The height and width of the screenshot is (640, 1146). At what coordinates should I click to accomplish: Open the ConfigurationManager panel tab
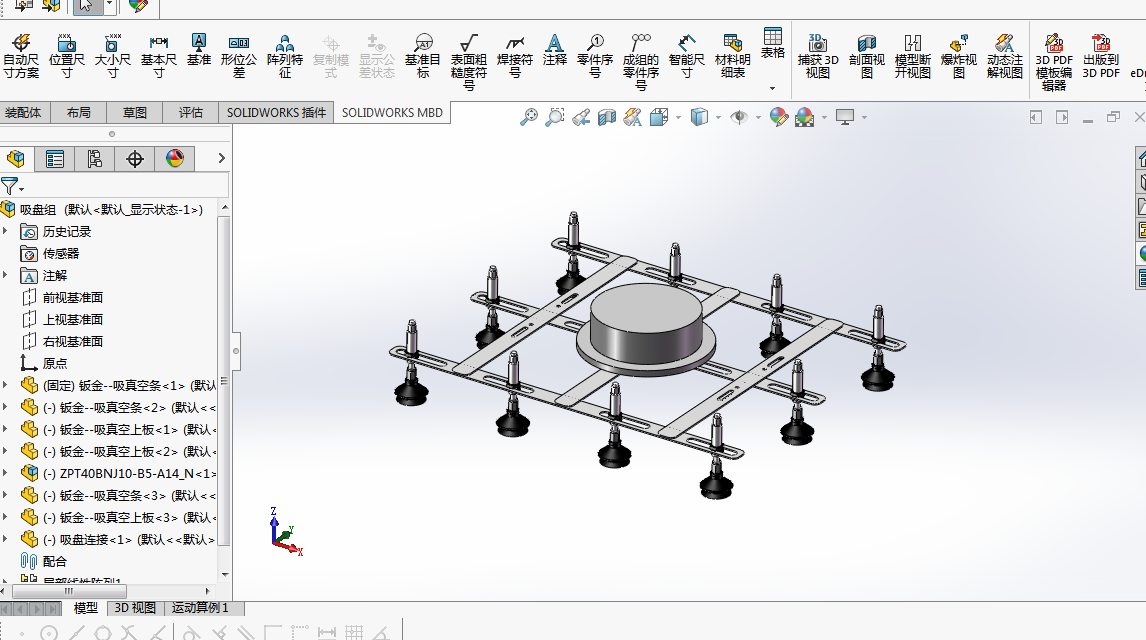pos(94,159)
